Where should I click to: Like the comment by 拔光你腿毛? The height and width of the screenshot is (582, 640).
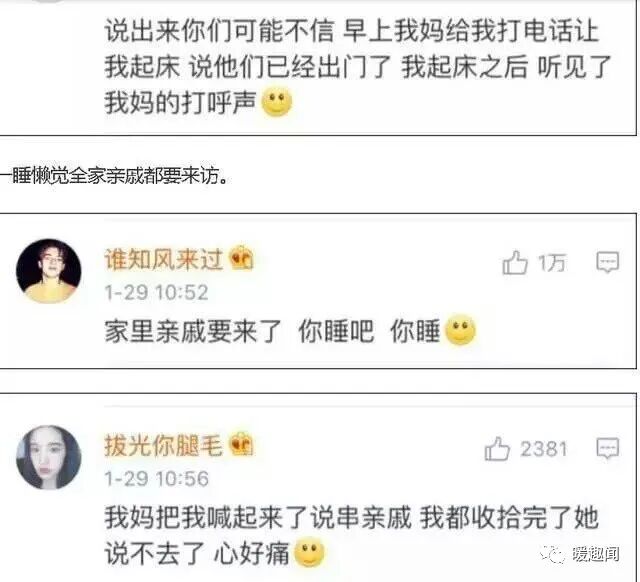point(497,449)
